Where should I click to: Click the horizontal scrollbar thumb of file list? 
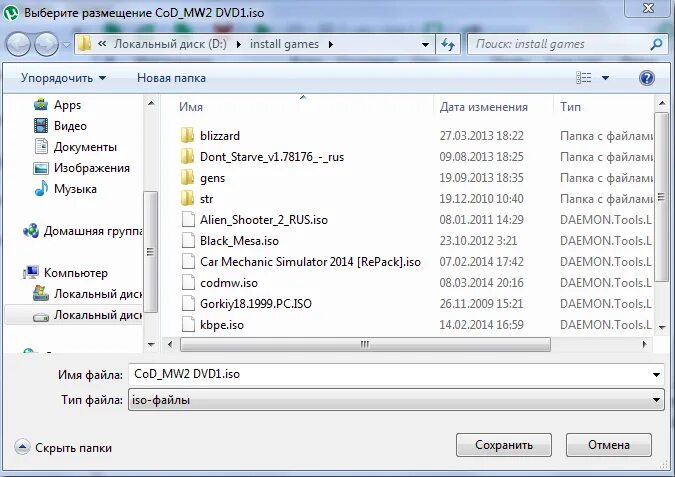365,344
